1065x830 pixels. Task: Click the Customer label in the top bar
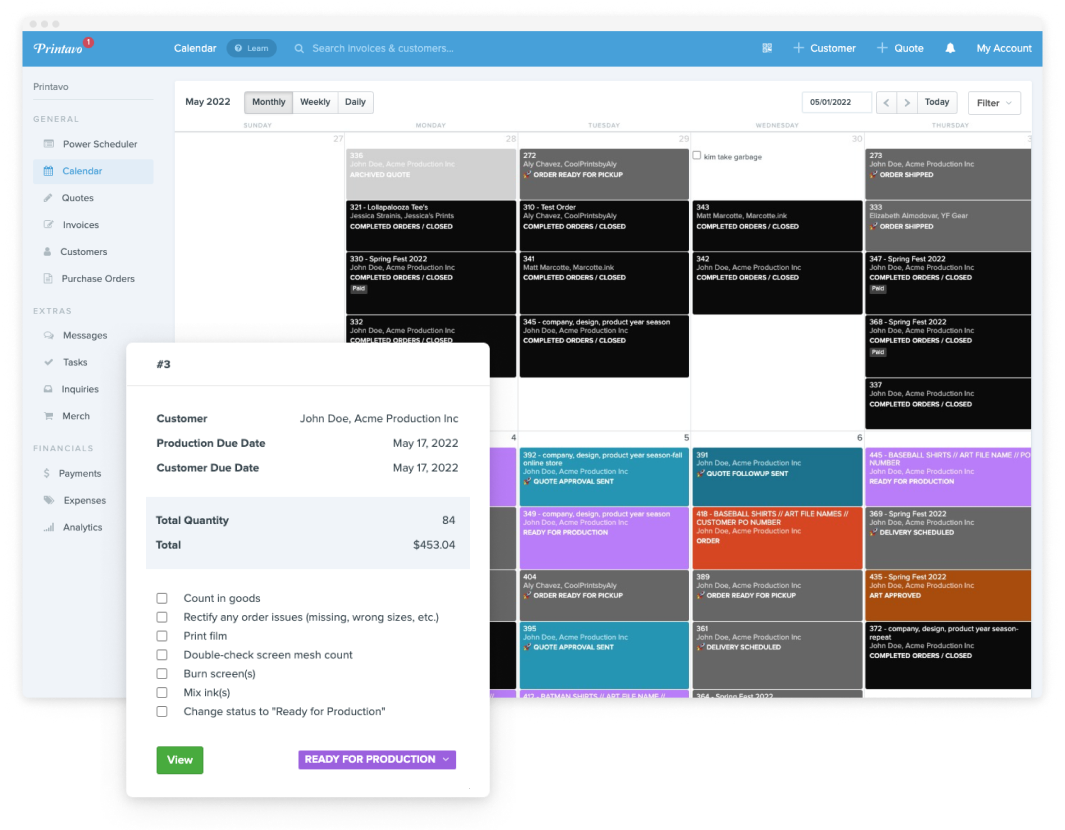pos(833,48)
